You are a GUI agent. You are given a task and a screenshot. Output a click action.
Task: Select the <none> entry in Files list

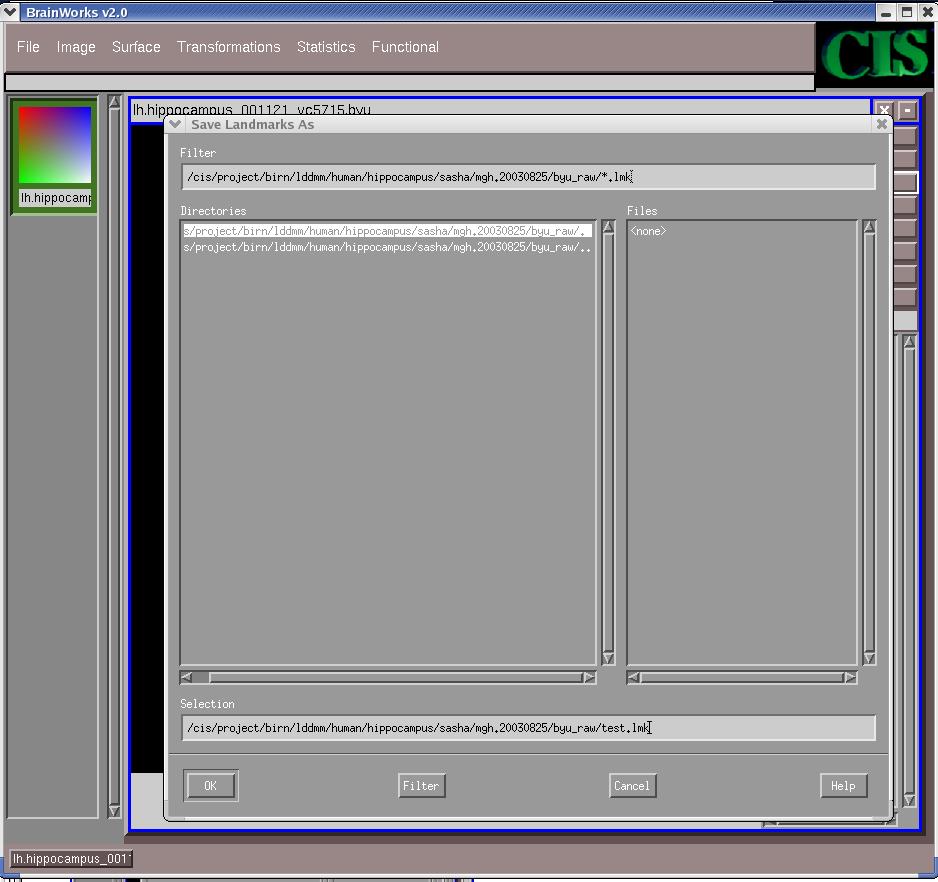pyautogui.click(x=648, y=231)
